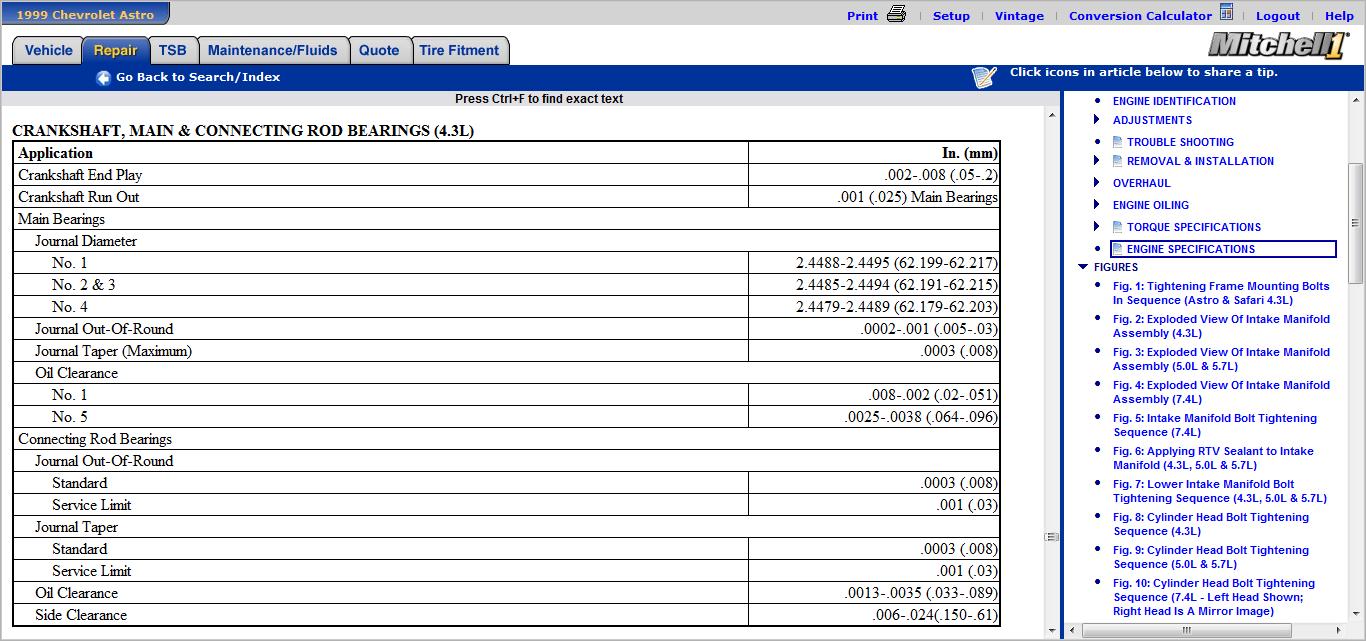Open the ADJUSTMENTS index entry
1366x641 pixels.
pos(1152,120)
